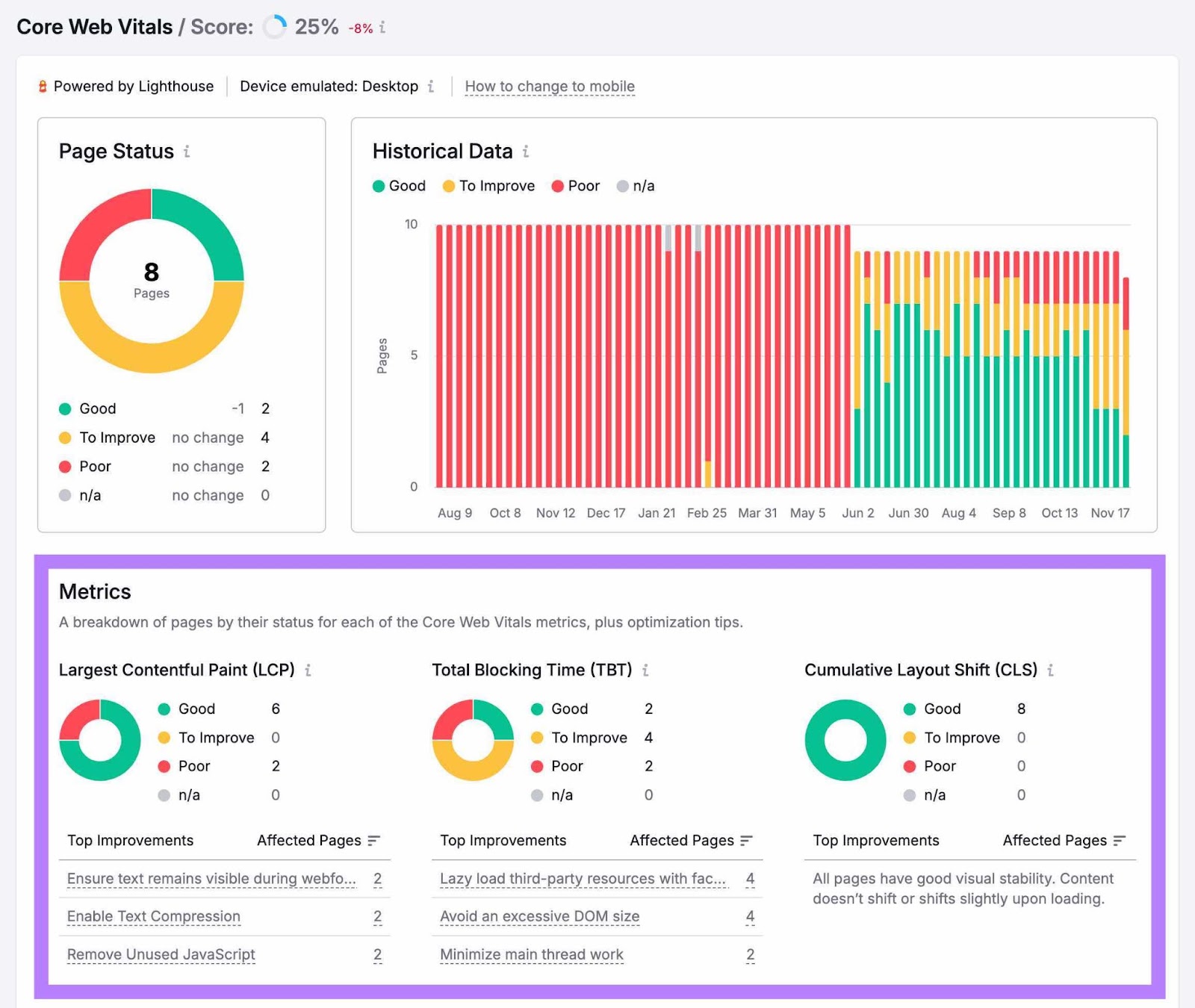Select the n/a row in Page Status

pyautogui.click(x=164, y=496)
